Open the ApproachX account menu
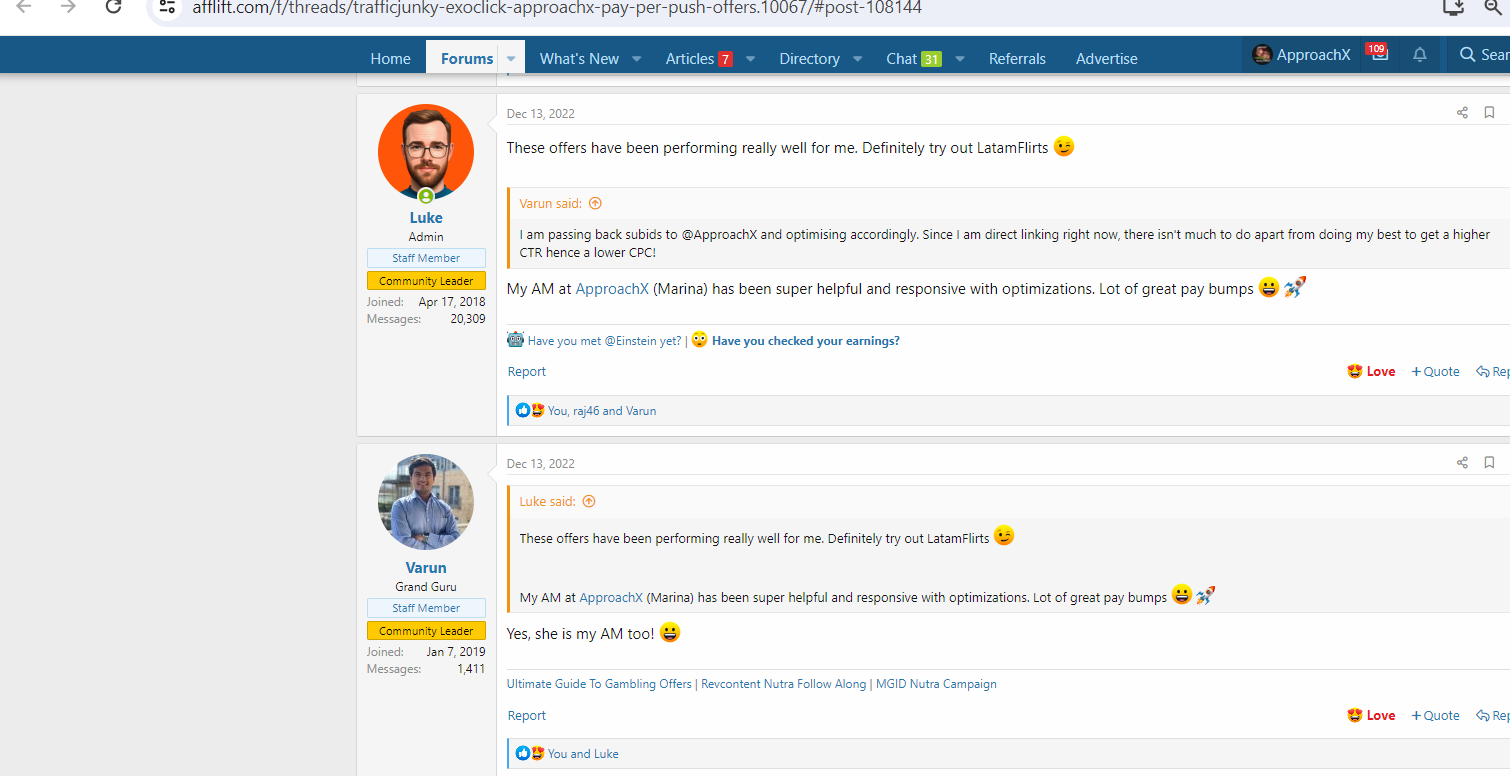 point(1301,55)
